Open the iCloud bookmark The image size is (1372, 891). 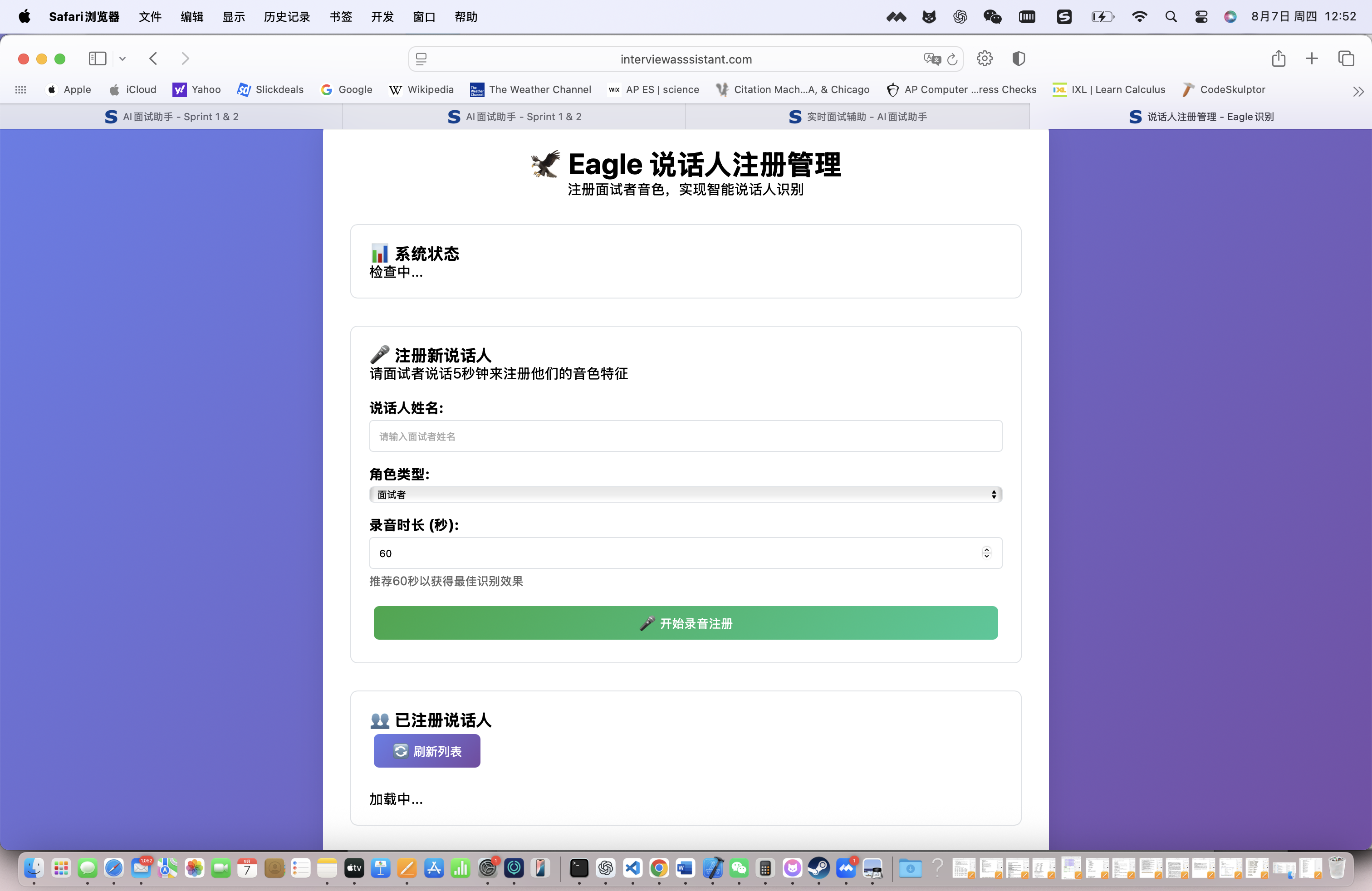click(x=132, y=90)
